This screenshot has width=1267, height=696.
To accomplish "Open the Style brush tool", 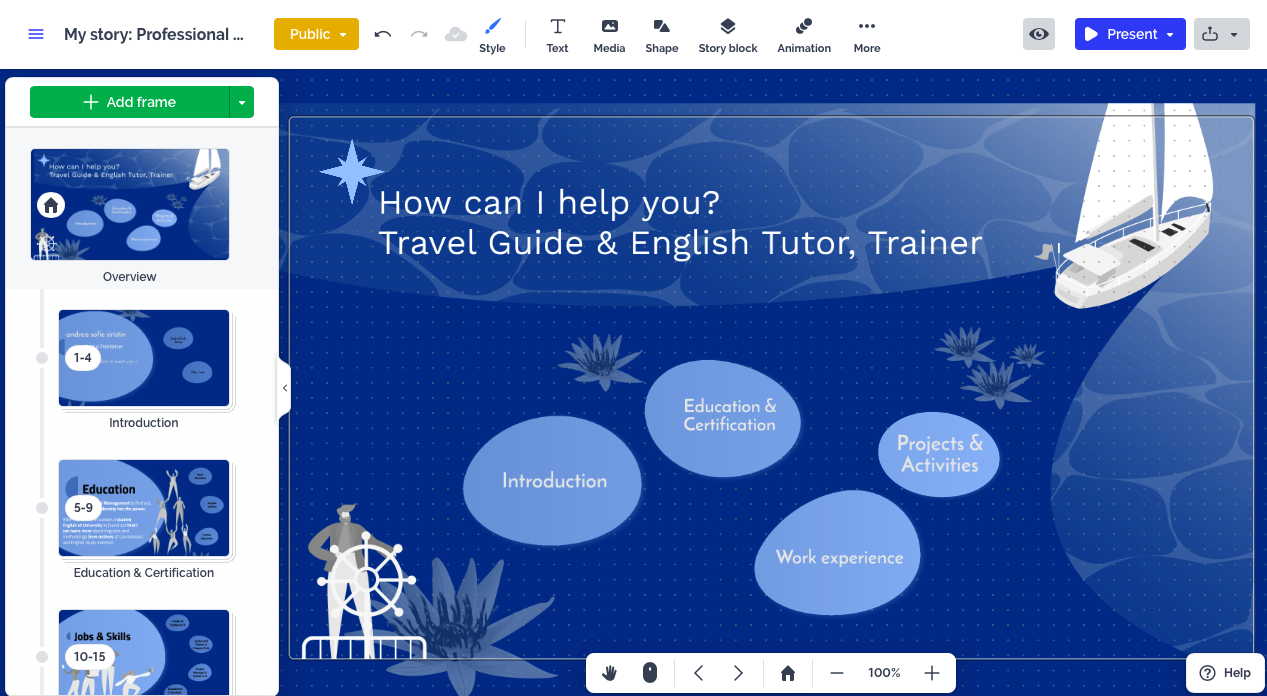I will point(492,34).
